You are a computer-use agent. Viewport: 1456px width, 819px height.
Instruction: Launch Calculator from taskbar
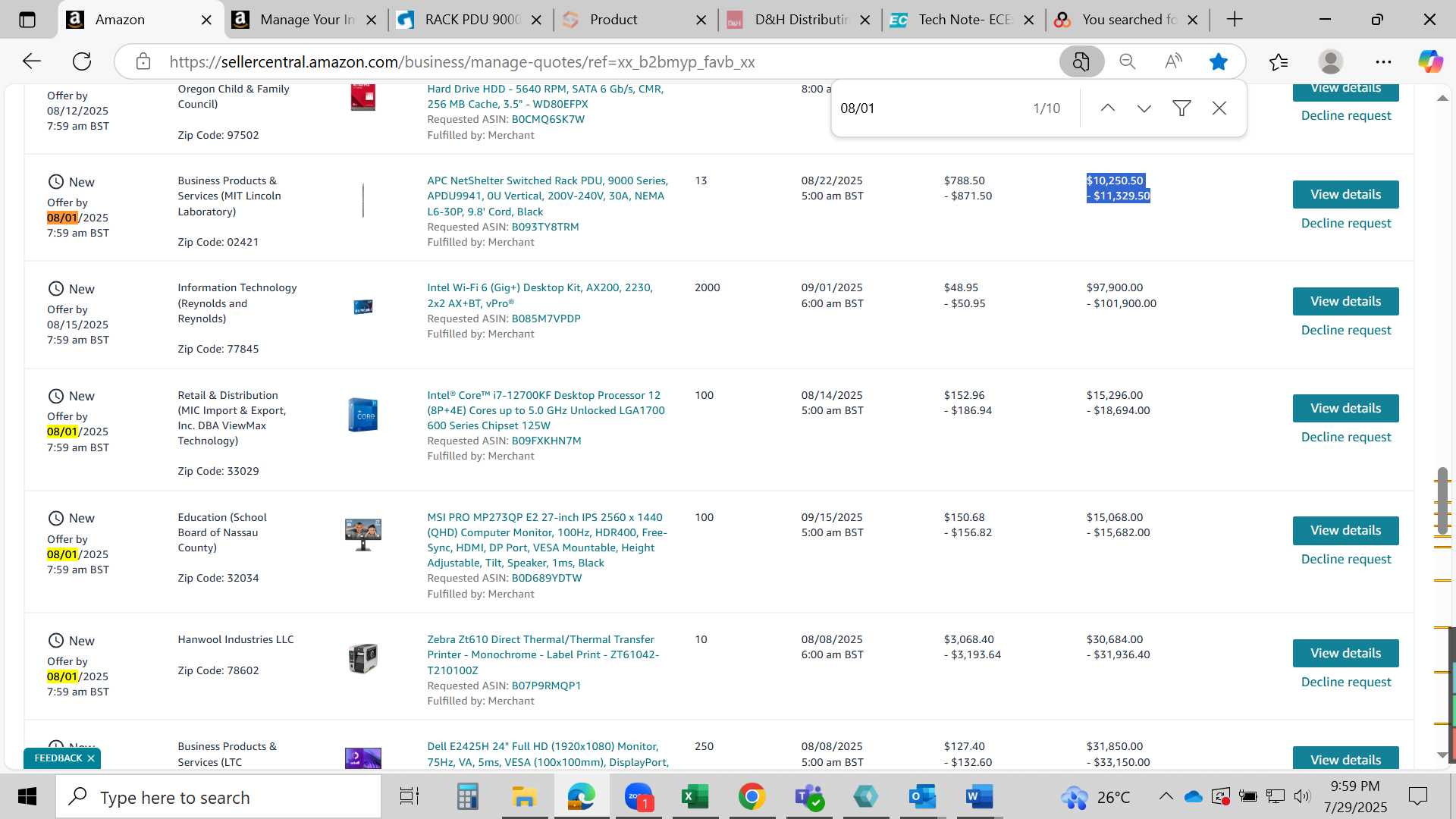467,796
